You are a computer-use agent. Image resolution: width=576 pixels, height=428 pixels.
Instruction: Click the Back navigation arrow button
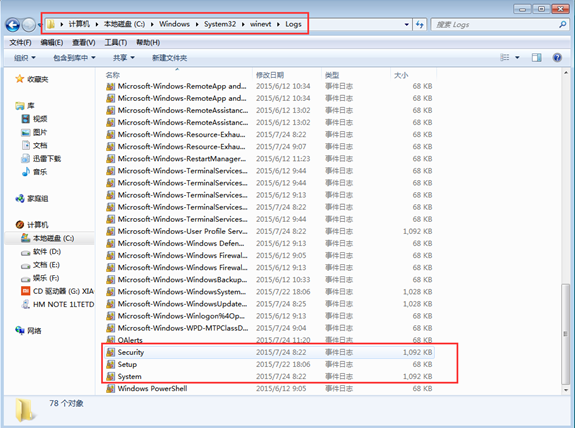click(x=12, y=25)
